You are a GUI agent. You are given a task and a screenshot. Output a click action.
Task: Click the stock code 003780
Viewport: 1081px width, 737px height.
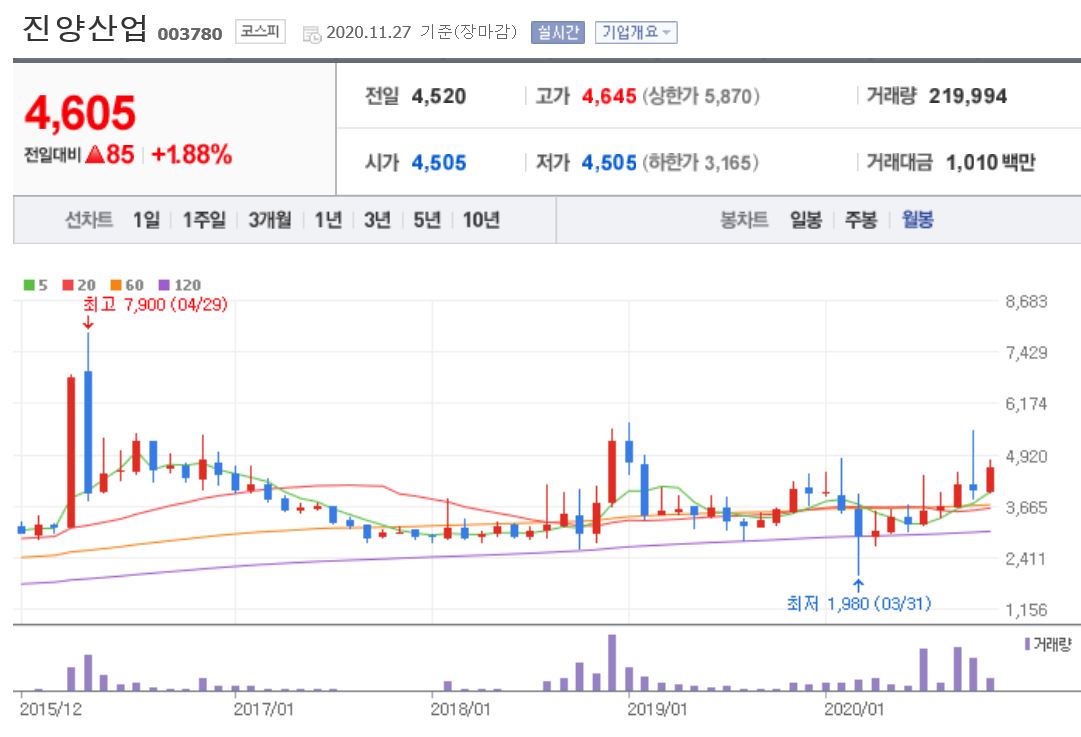[190, 34]
